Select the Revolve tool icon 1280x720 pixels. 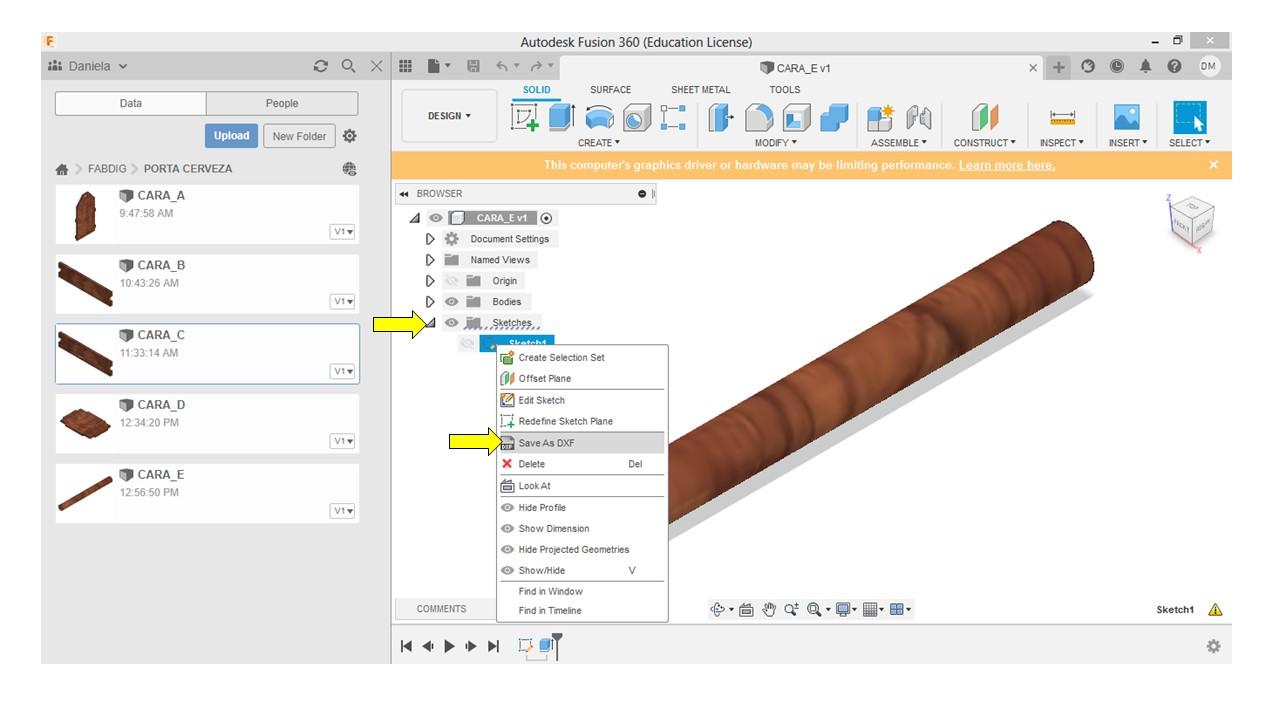pyautogui.click(x=599, y=117)
